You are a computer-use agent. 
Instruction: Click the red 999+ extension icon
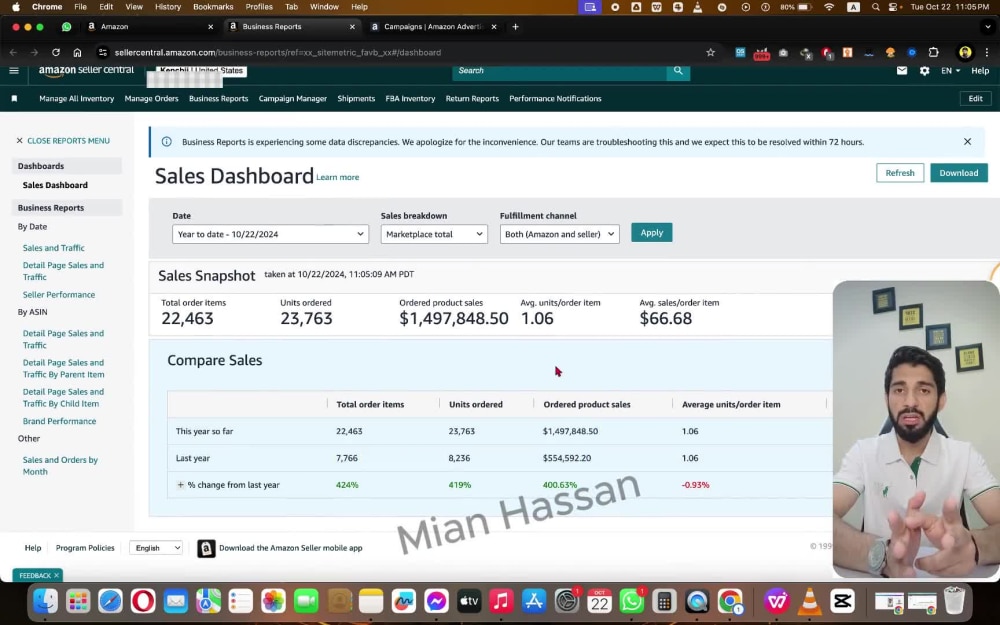pos(761,54)
